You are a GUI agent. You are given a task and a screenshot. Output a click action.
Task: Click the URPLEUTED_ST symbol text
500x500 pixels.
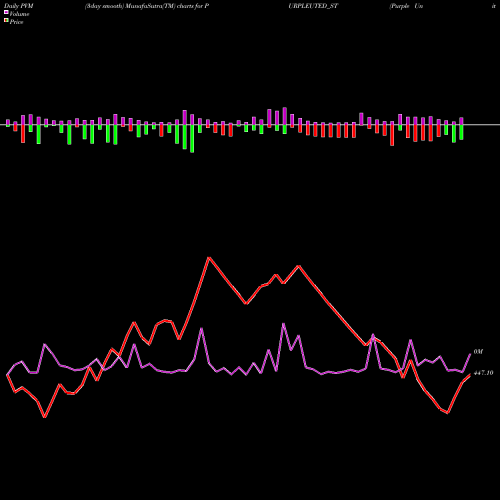313,6
